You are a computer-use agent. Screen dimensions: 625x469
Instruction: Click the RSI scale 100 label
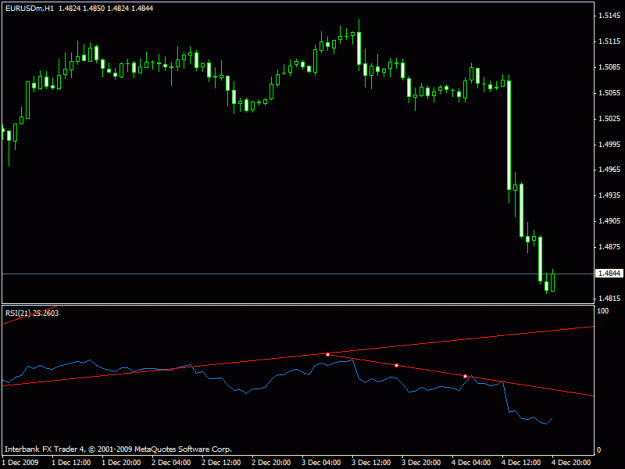(603, 311)
